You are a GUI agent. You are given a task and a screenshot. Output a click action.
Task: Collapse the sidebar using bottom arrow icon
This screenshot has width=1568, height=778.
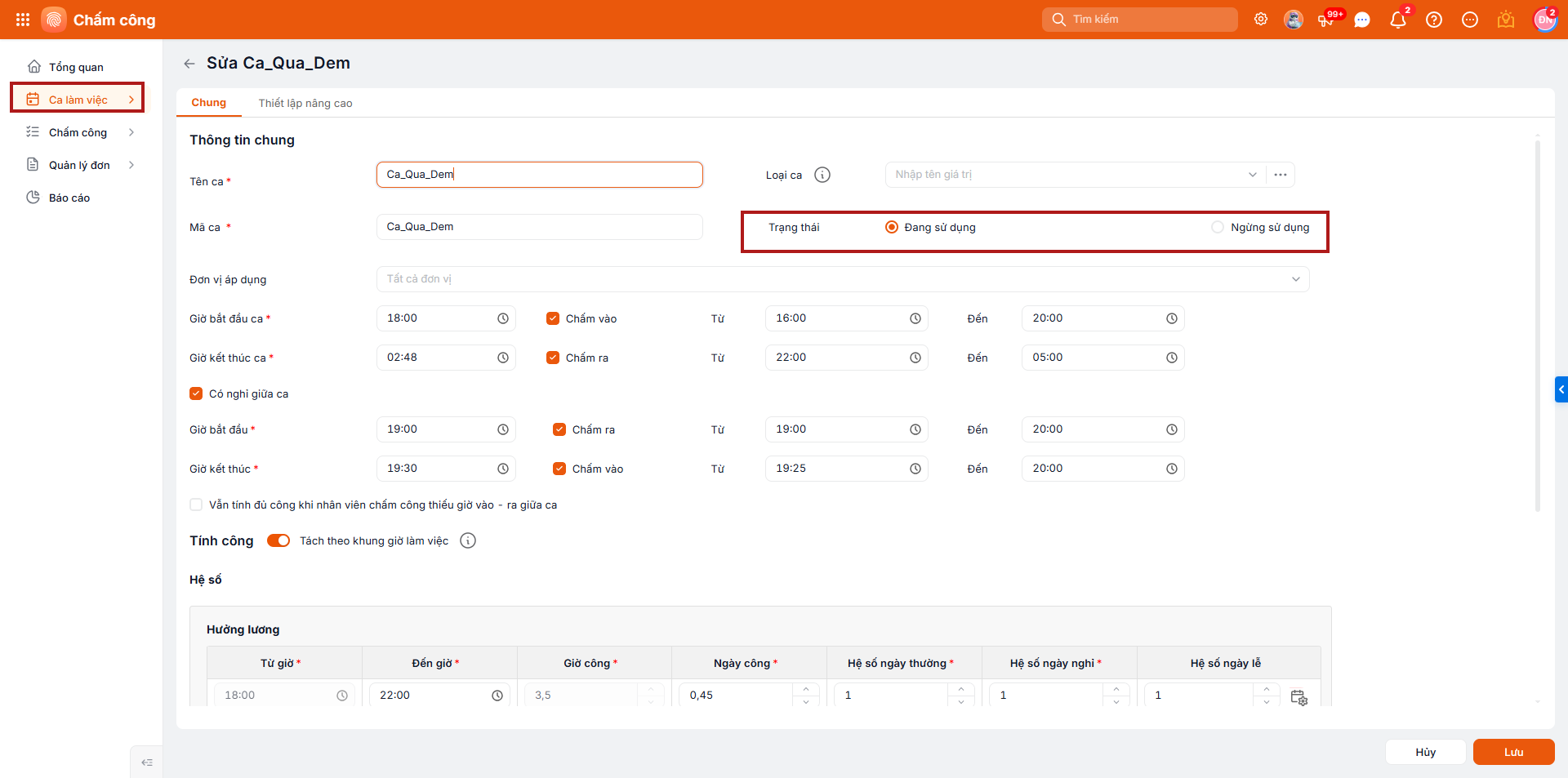(x=147, y=762)
